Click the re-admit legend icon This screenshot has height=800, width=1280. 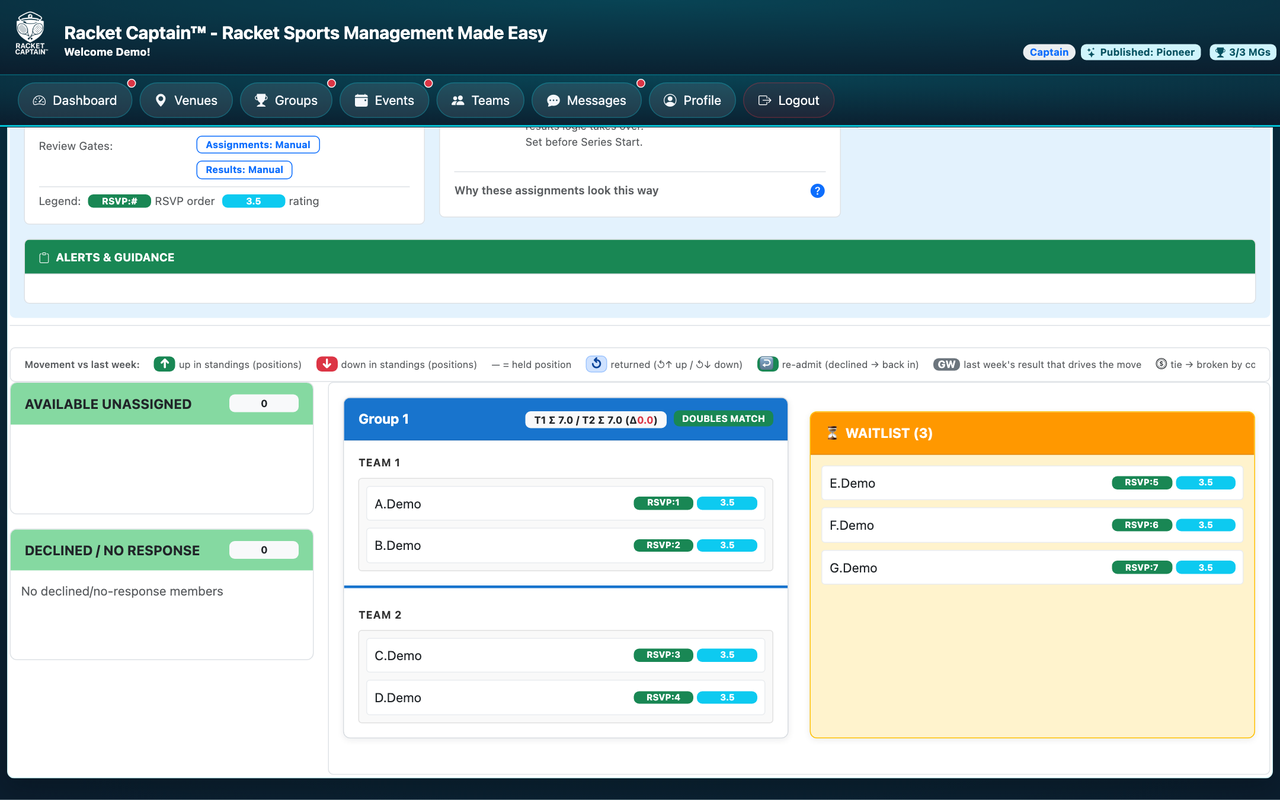767,365
